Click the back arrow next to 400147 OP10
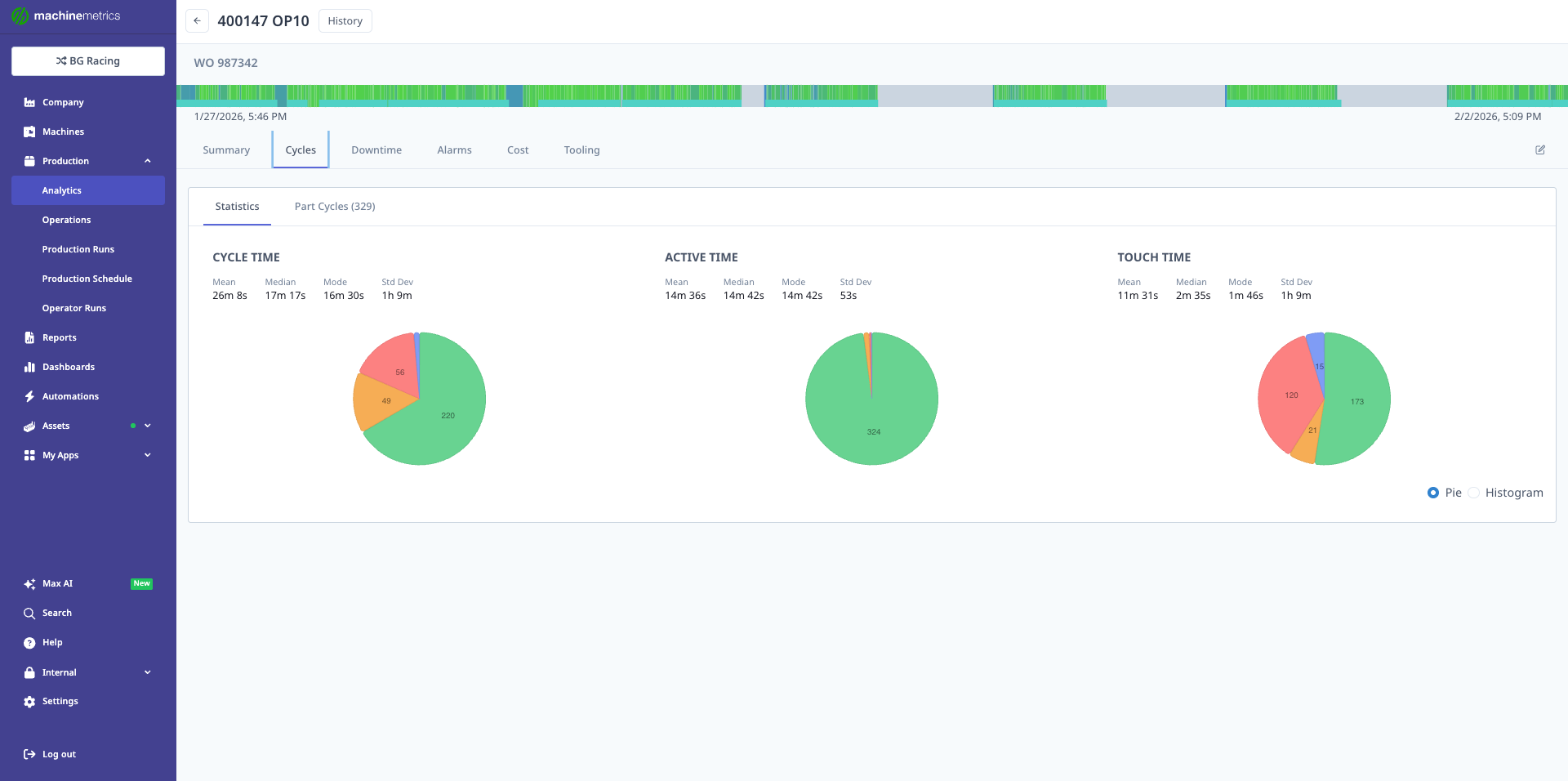This screenshot has width=1568, height=781. [197, 20]
